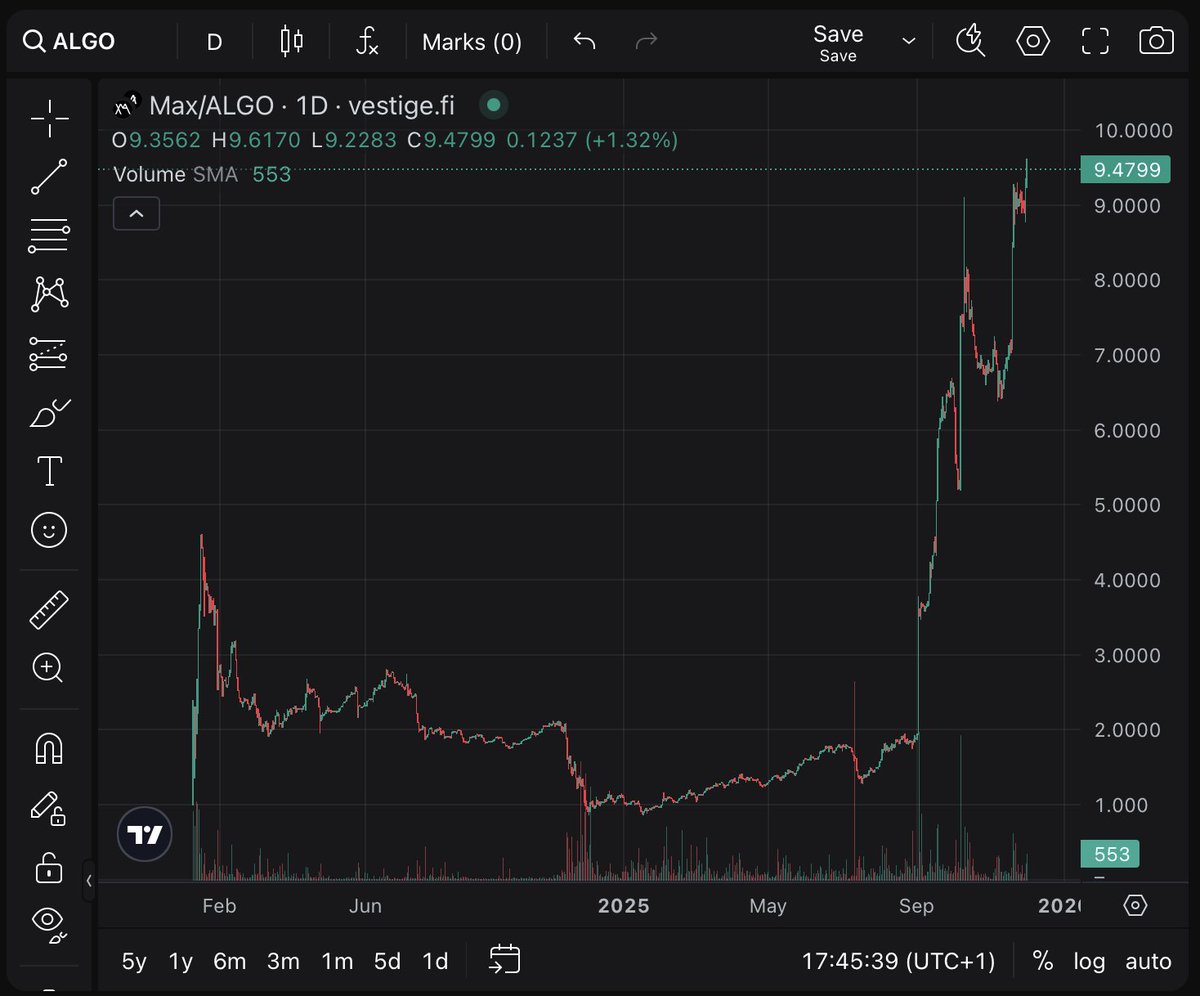This screenshot has width=1200, height=996.
Task: Open the Marks menu
Action: (473, 41)
